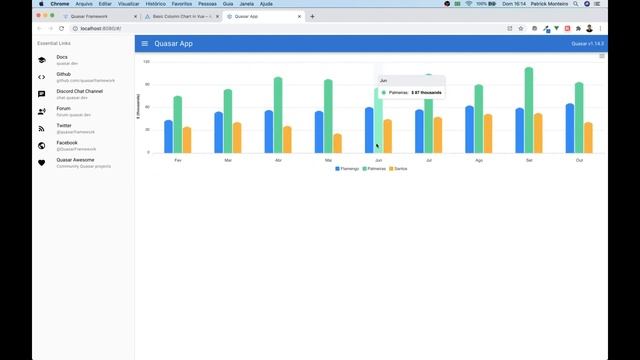Open the Facebook link in sidebar
The image size is (640, 360).
point(83,146)
